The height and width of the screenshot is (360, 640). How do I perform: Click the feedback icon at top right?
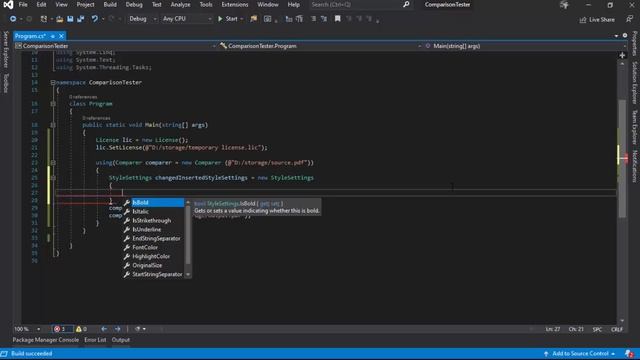[629, 19]
